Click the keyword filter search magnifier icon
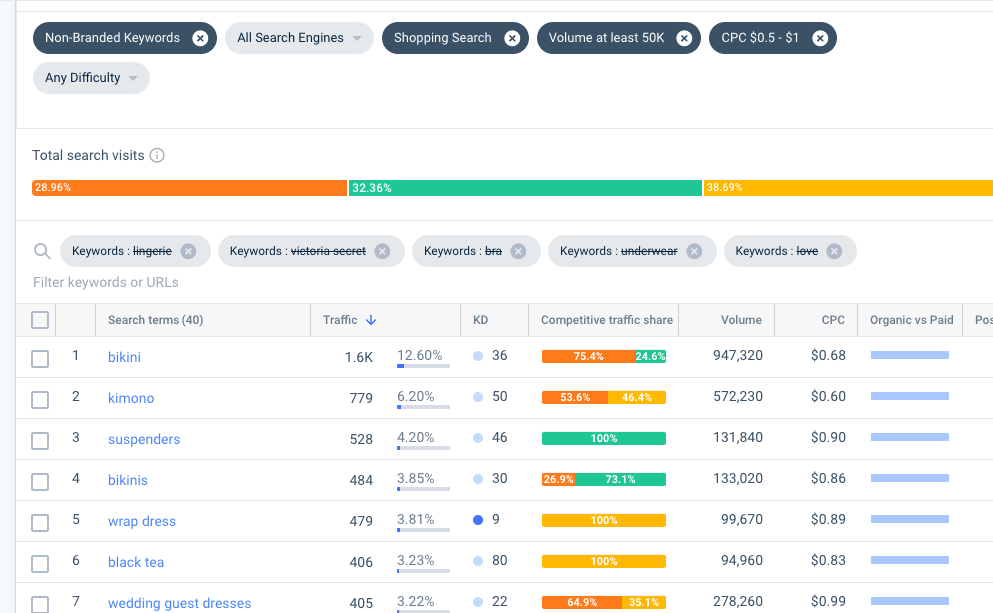This screenshot has height=613, width=993. click(42, 251)
